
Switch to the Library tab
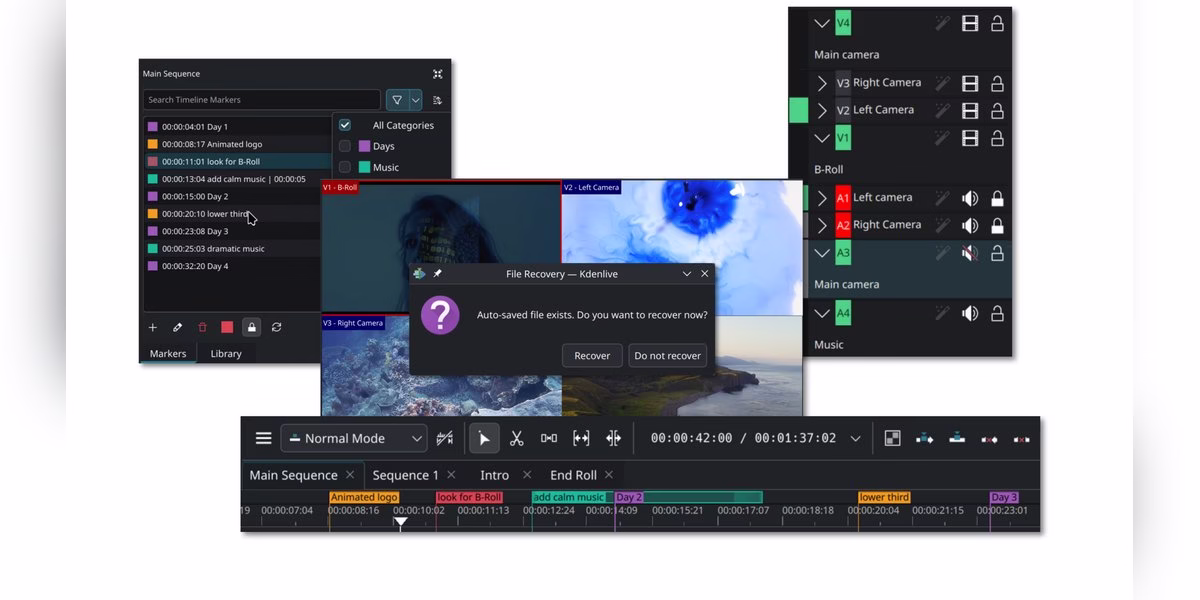click(x=226, y=353)
